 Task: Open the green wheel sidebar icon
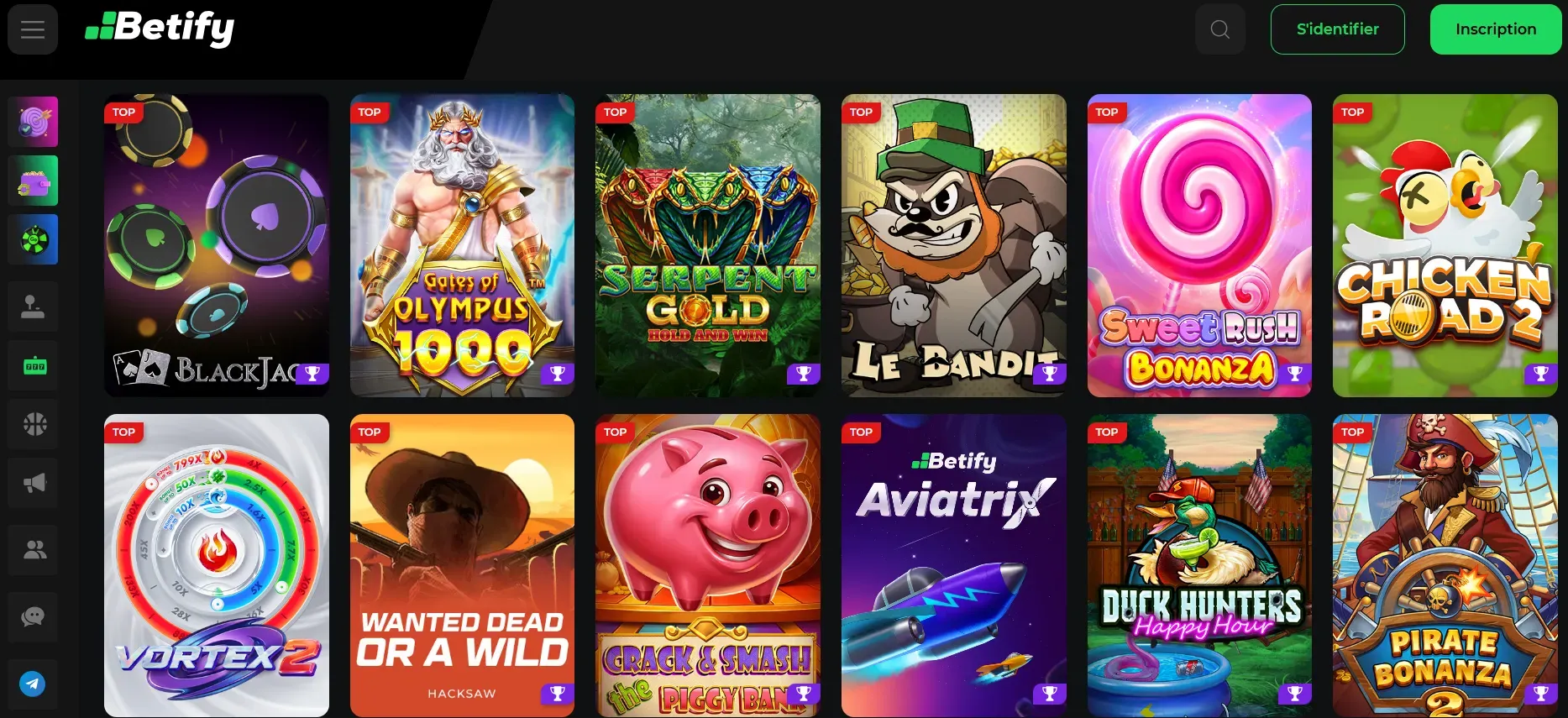(x=33, y=239)
